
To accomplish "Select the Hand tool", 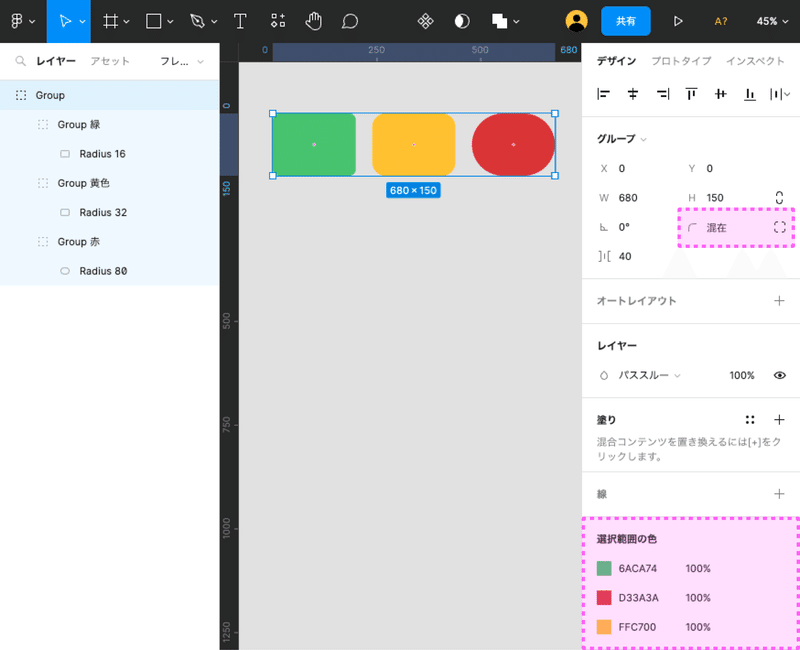I will click(313, 21).
